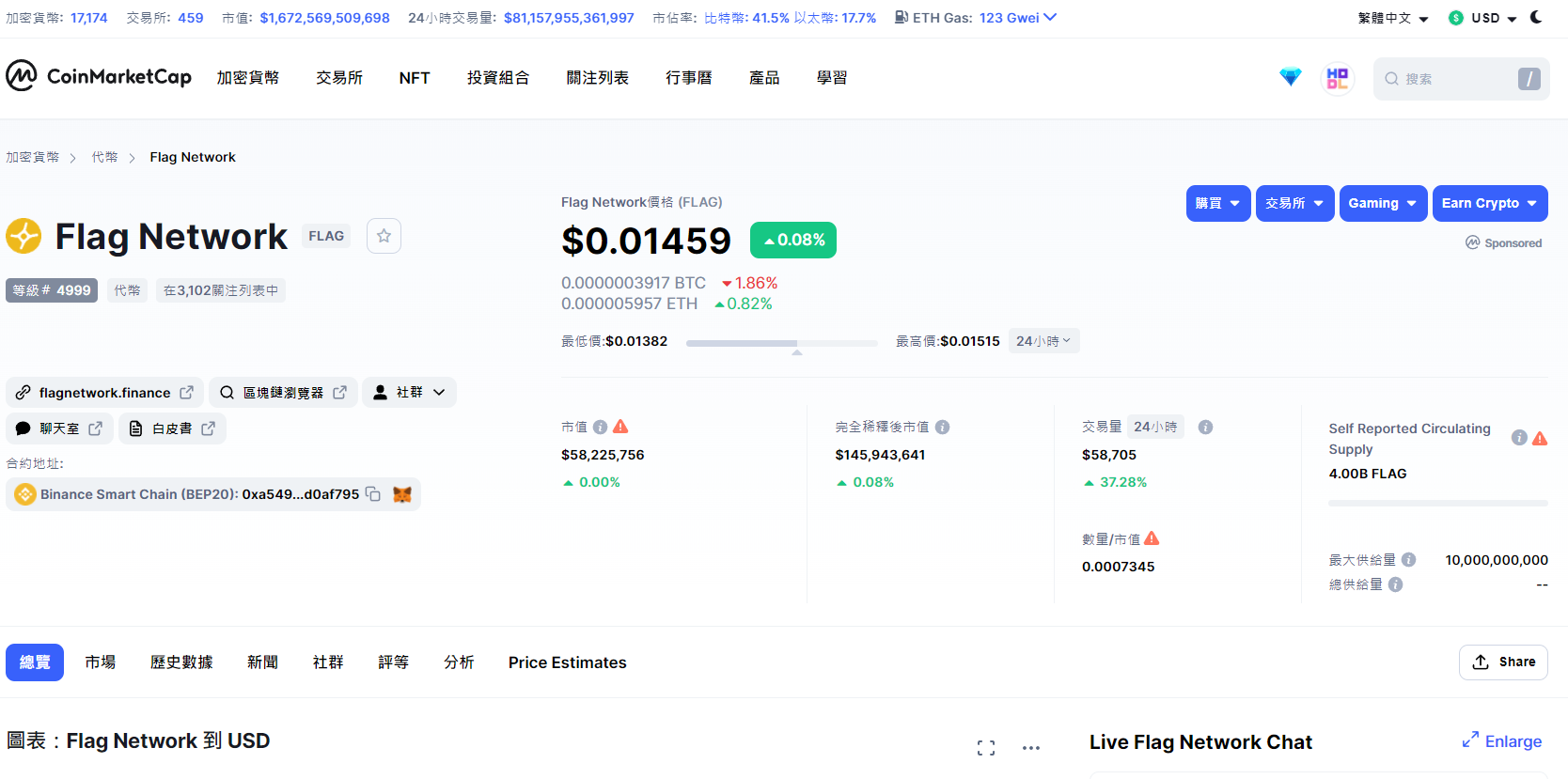This screenshot has width=1568, height=779.
Task: Click the 24h low/high price range bar
Action: 782,344
